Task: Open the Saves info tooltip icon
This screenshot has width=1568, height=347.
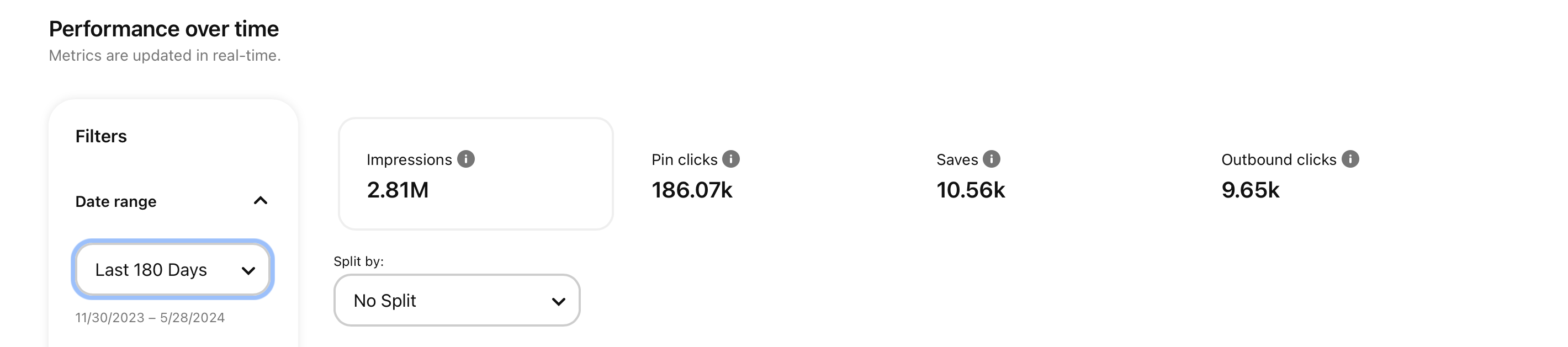Action: coord(991,159)
